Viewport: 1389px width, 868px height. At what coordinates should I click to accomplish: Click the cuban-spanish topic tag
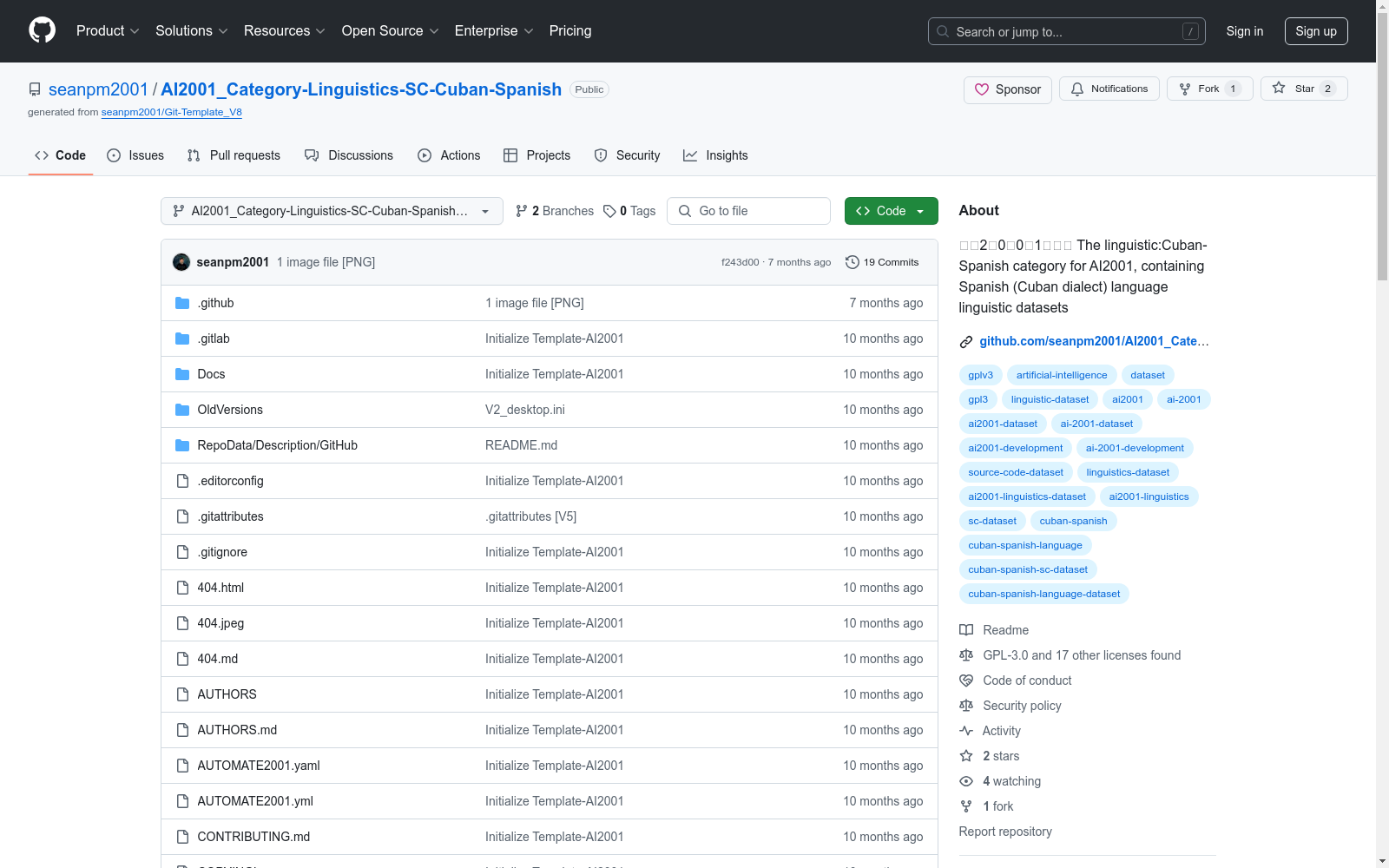[x=1073, y=521]
